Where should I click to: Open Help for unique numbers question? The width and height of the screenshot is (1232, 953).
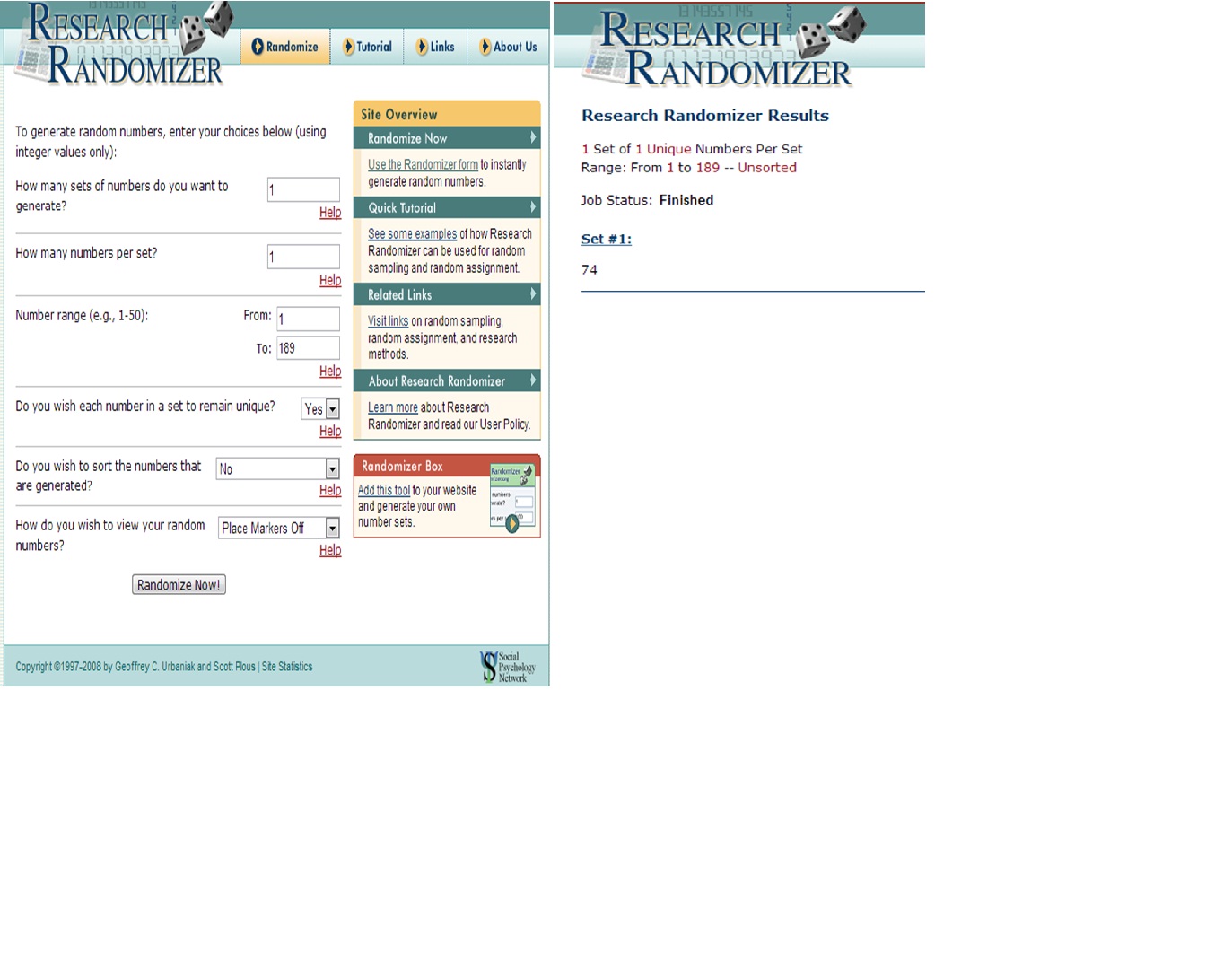330,431
